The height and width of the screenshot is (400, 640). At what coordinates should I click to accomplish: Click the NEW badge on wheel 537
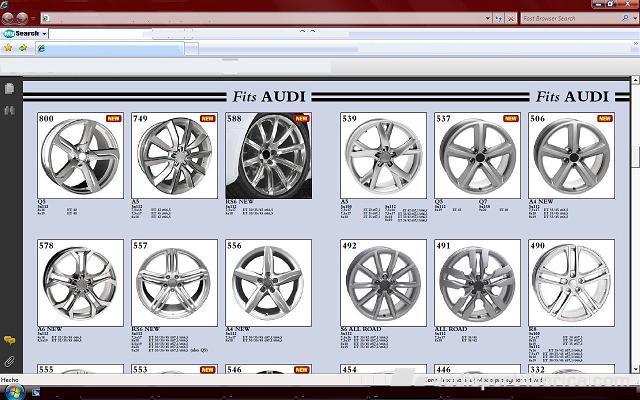click(x=511, y=118)
